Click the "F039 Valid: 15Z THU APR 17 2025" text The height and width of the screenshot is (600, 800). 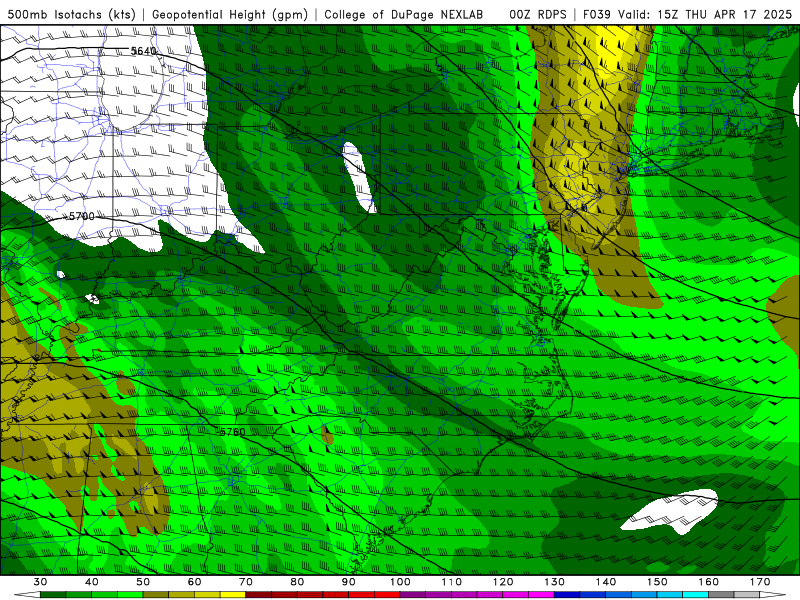click(687, 14)
